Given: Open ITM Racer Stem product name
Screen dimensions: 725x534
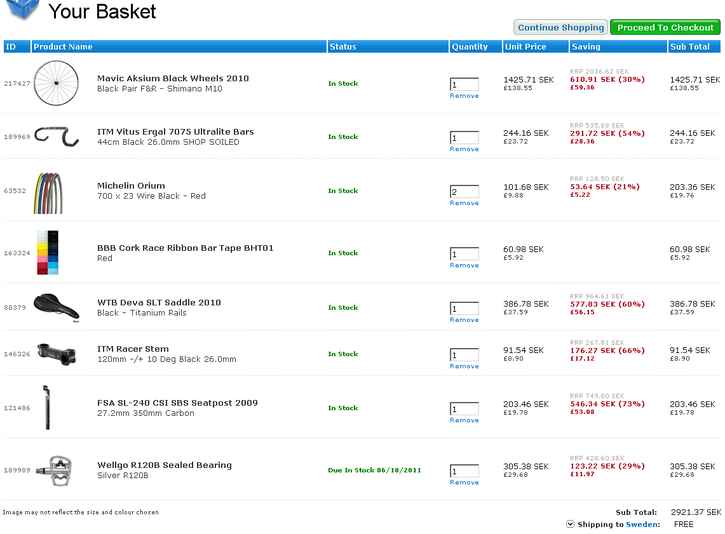Looking at the screenshot, I should pos(133,349).
